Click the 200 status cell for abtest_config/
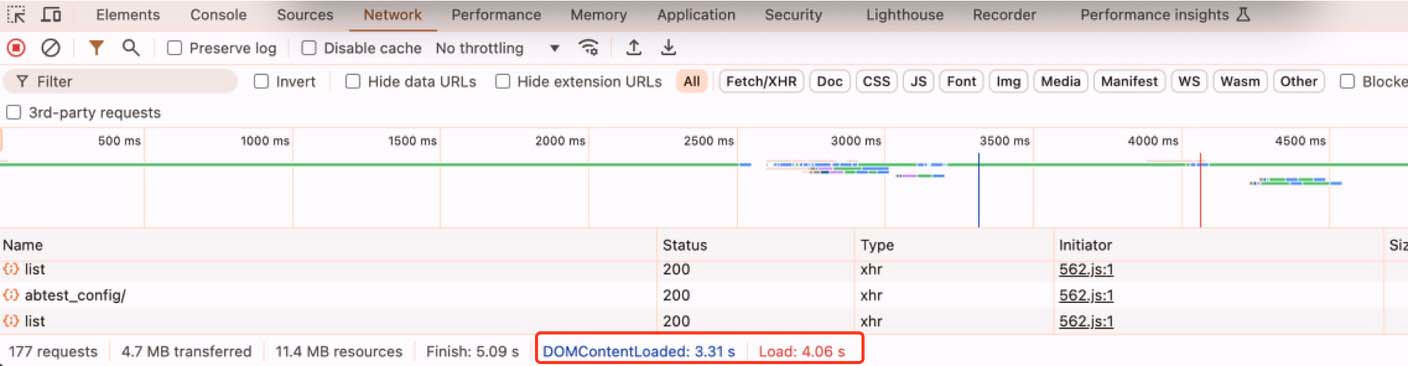 point(676,295)
